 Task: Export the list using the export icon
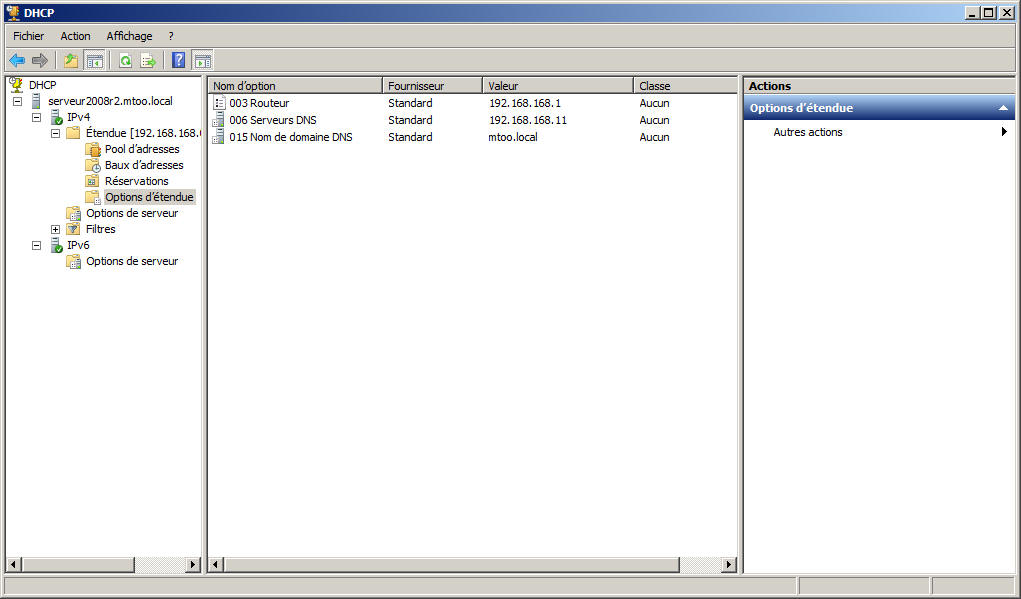coord(148,61)
